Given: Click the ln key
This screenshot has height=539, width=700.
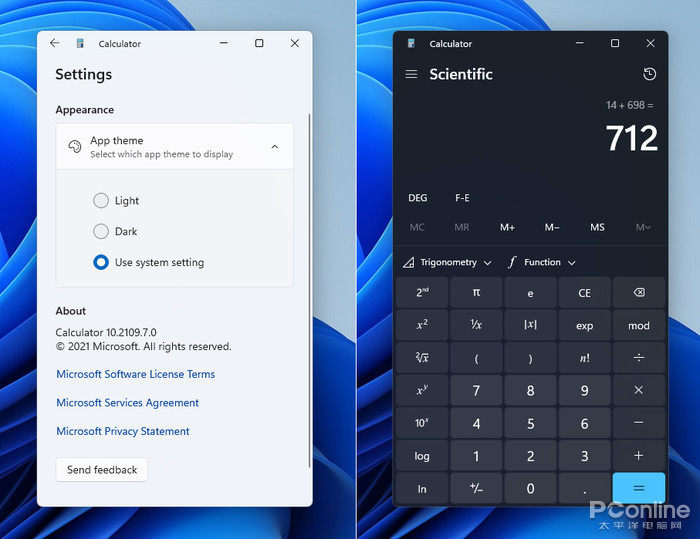Looking at the screenshot, I should (x=422, y=488).
